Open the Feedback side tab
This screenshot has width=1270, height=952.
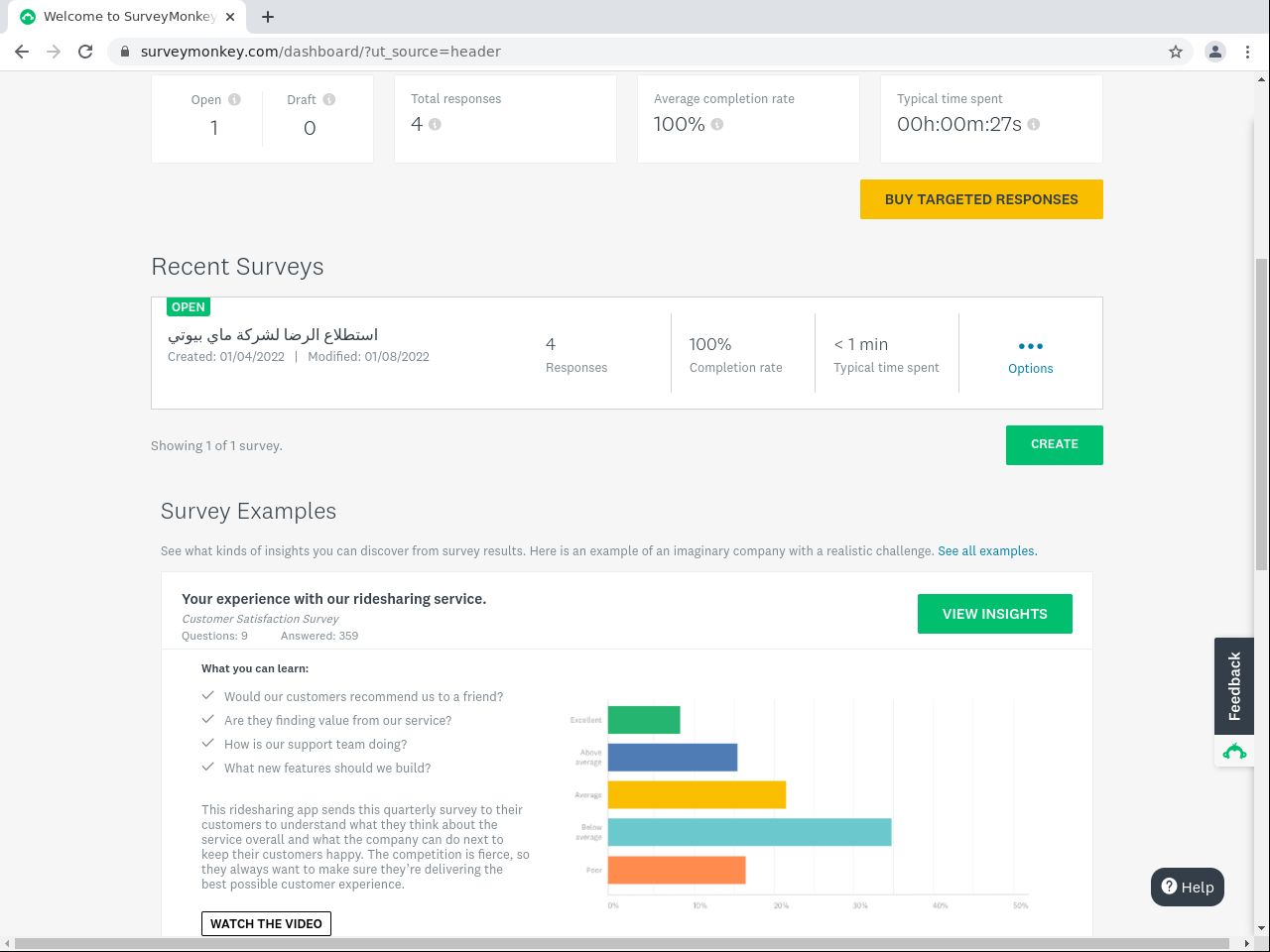[x=1234, y=685]
